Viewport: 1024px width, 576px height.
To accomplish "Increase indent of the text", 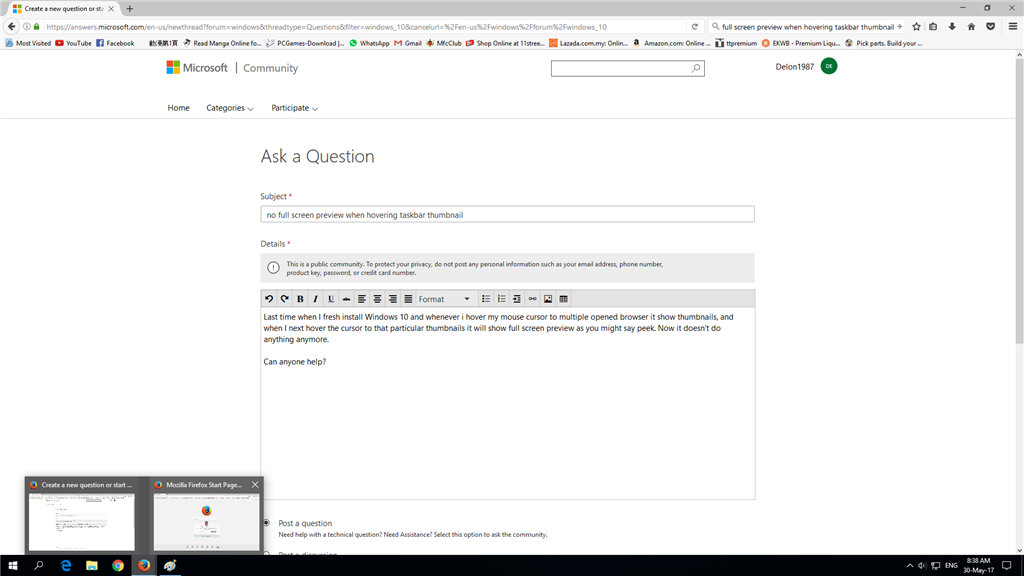I will tap(517, 299).
